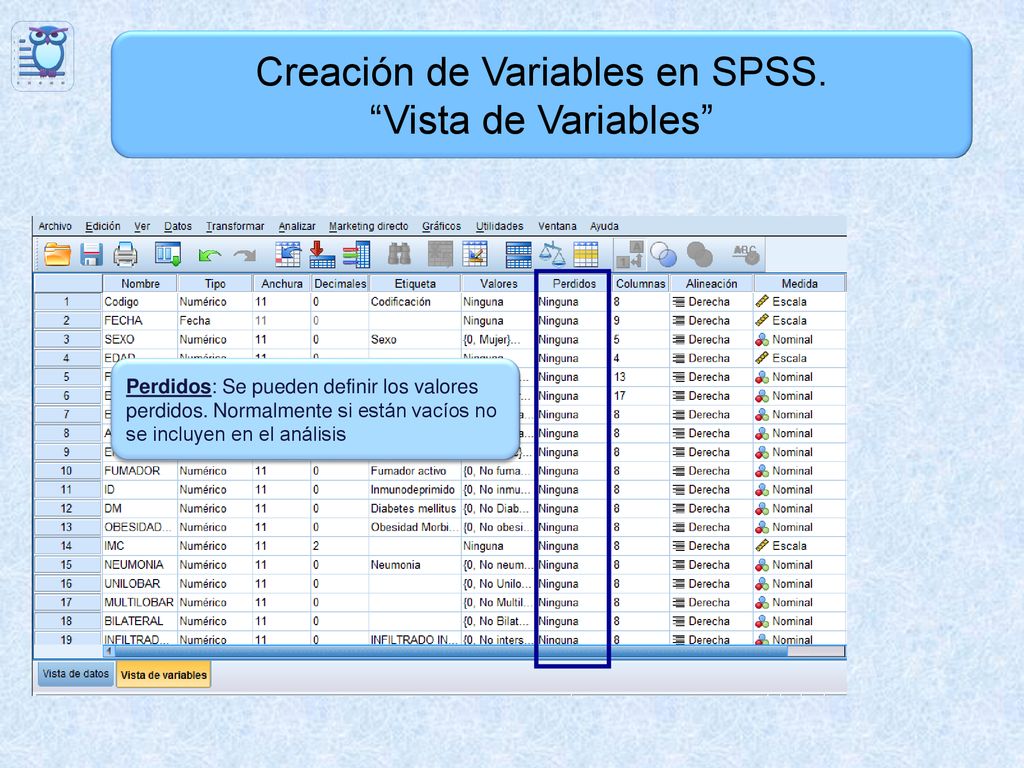Click the Etiqueta column header

click(x=415, y=283)
